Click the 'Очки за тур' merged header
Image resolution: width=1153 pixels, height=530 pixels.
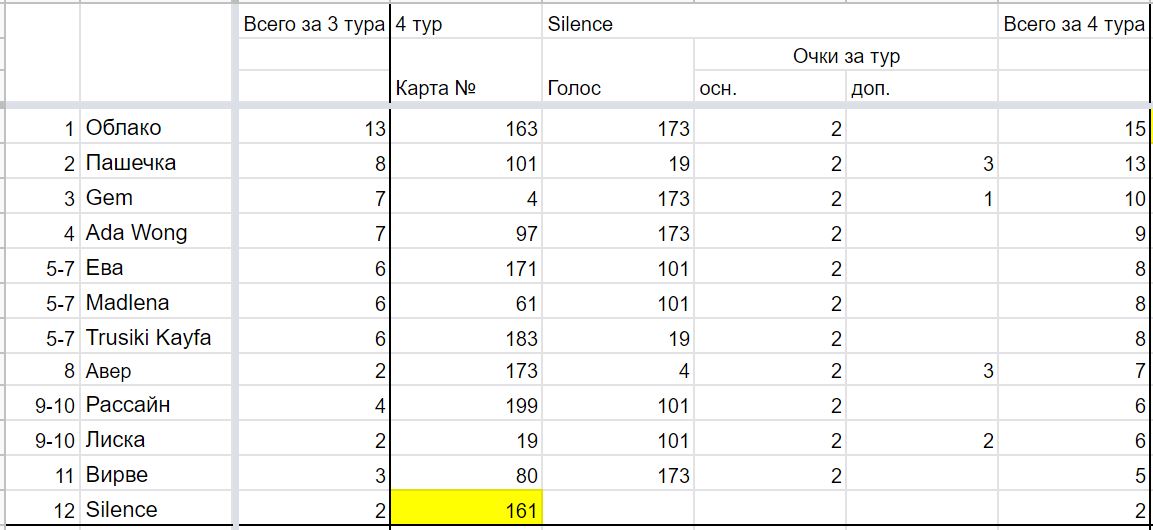(846, 56)
